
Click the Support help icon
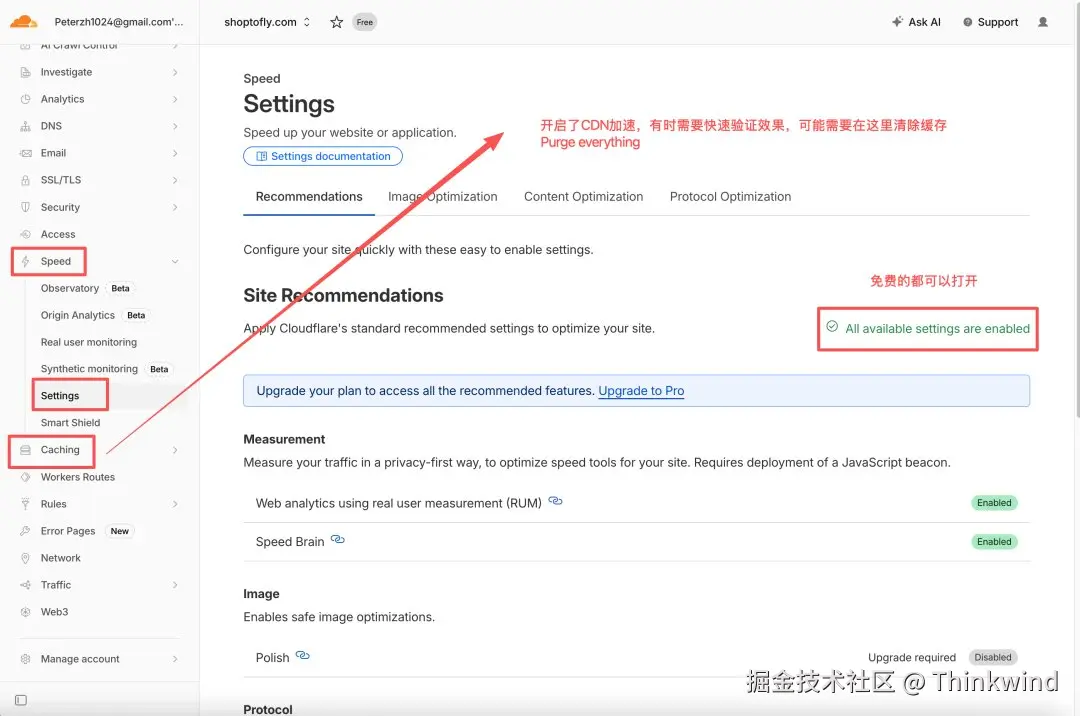pyautogui.click(x=967, y=22)
